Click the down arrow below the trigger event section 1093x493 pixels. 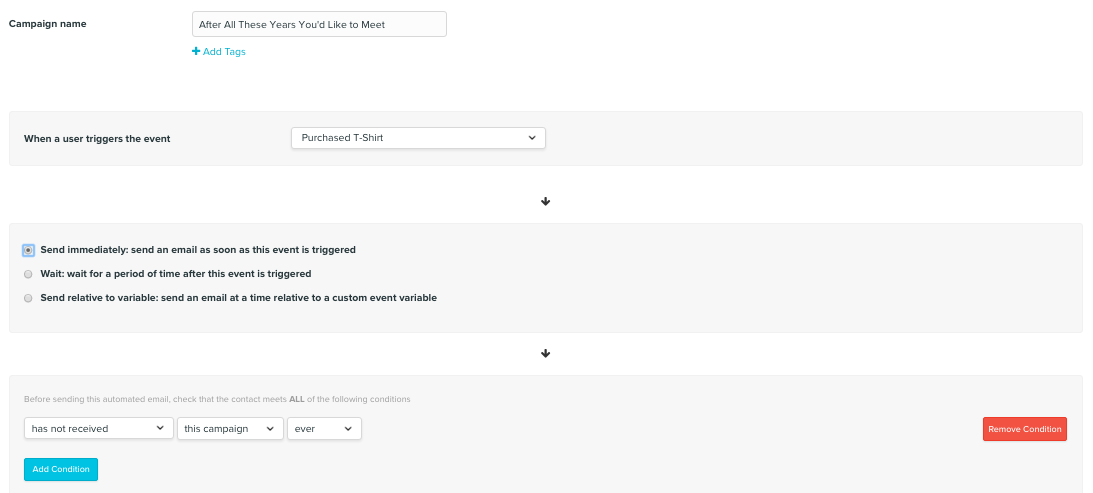point(546,201)
